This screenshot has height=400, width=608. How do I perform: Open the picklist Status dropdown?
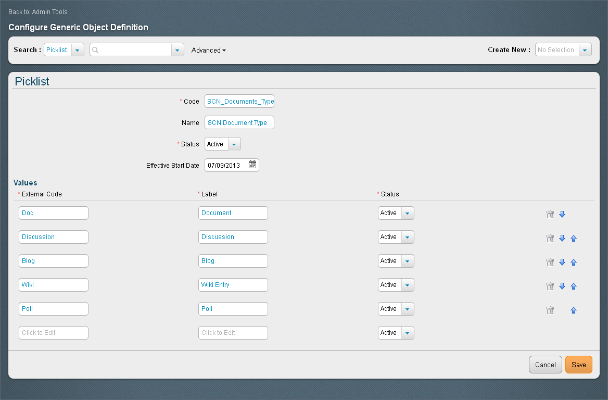pos(234,144)
